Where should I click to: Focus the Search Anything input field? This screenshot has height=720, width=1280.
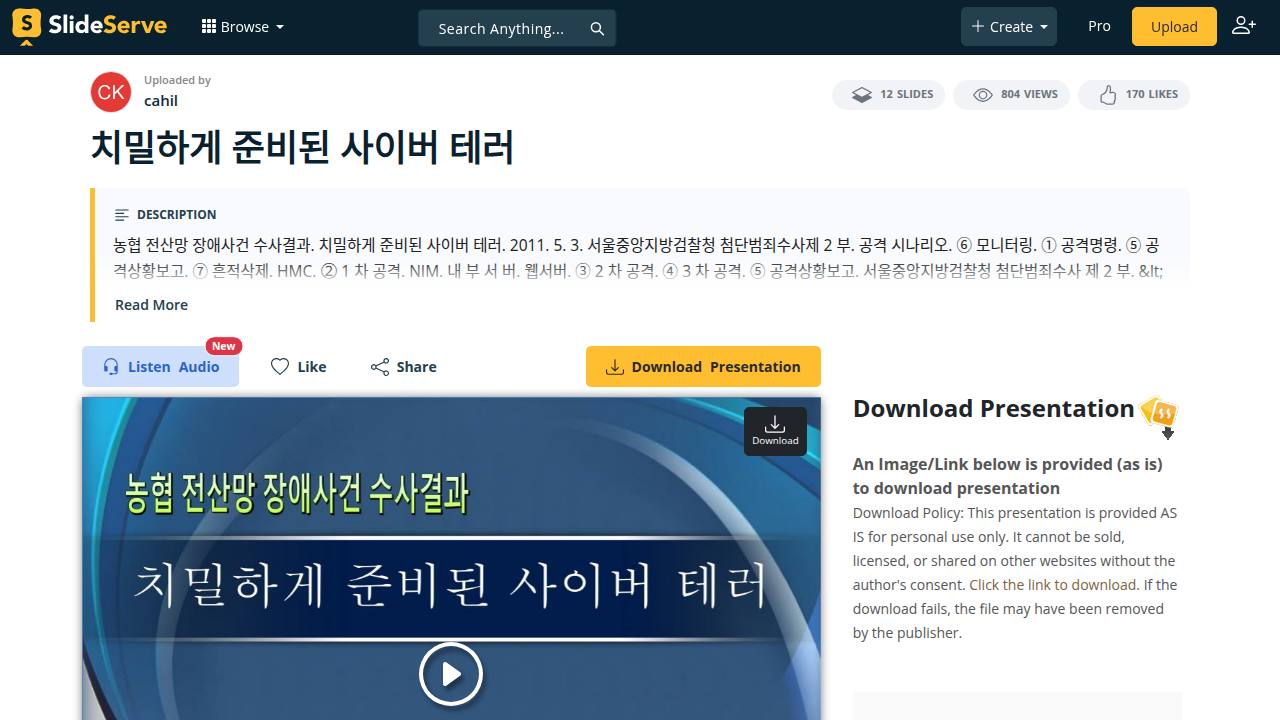coord(500,28)
